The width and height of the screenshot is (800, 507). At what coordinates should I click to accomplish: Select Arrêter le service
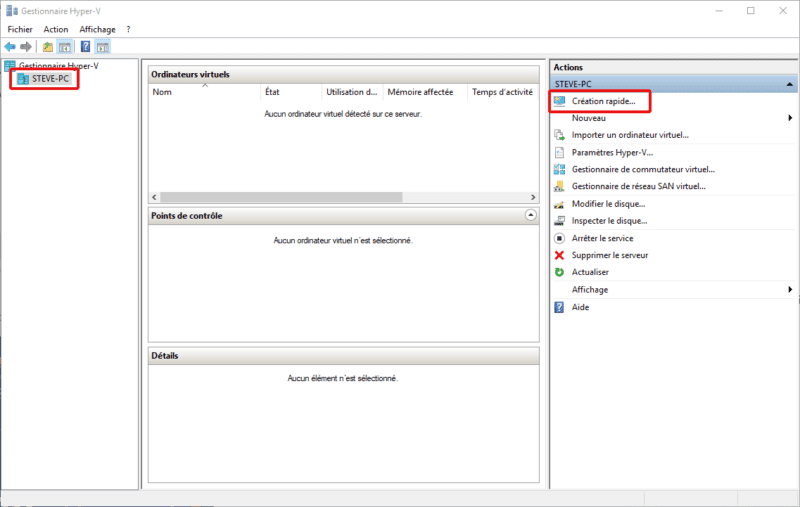pyautogui.click(x=603, y=238)
